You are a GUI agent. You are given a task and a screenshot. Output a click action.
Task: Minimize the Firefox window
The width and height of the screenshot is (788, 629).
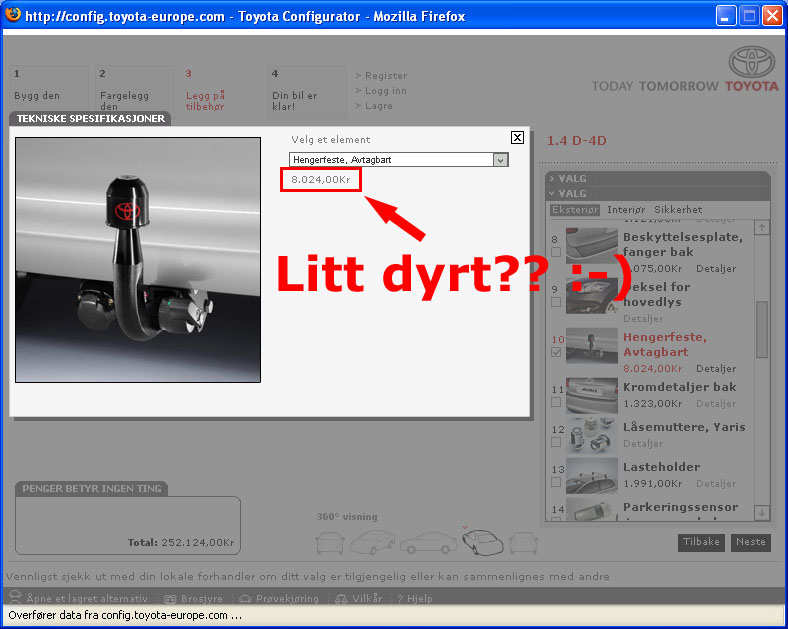tap(725, 16)
